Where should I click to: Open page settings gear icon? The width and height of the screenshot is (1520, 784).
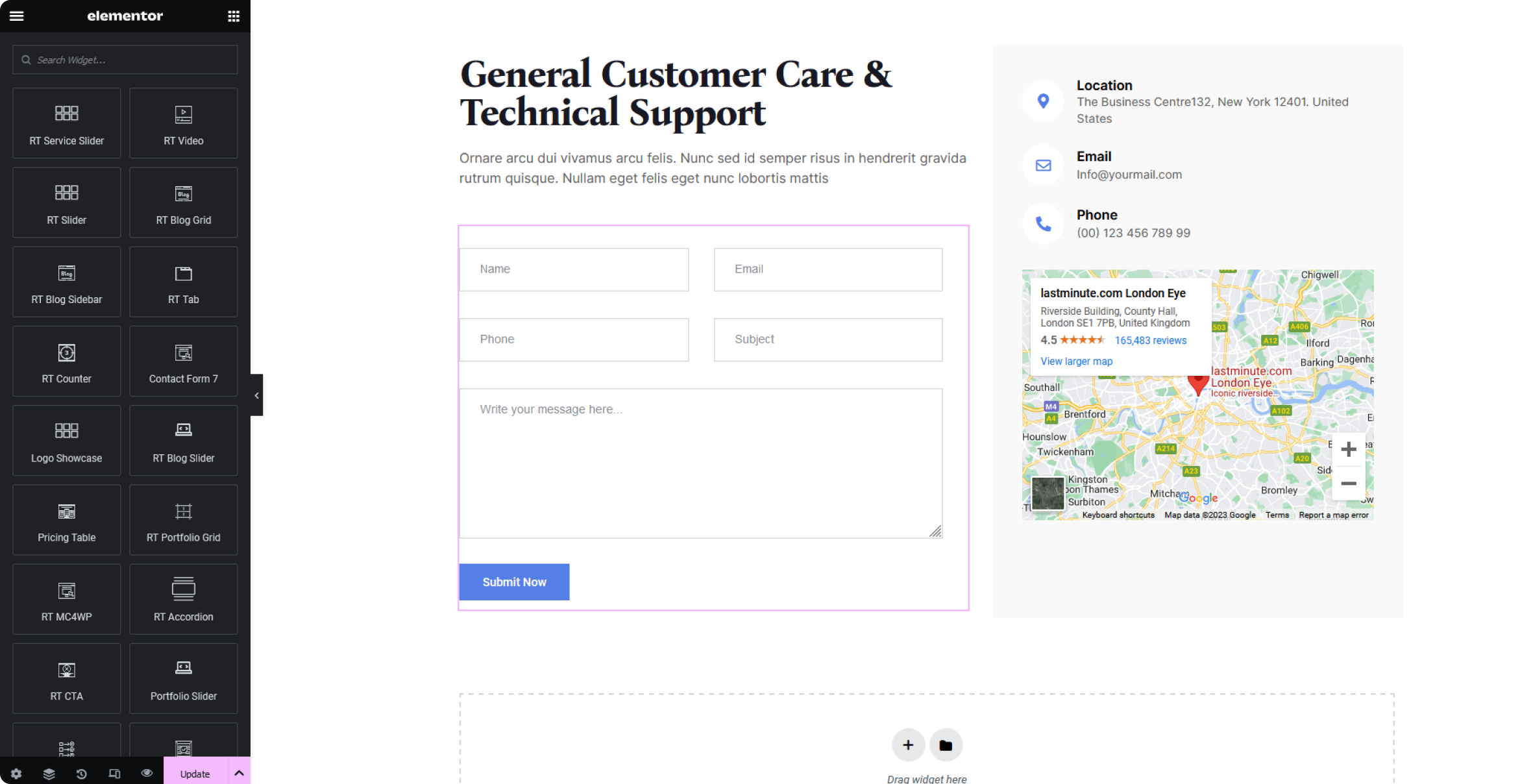16,774
